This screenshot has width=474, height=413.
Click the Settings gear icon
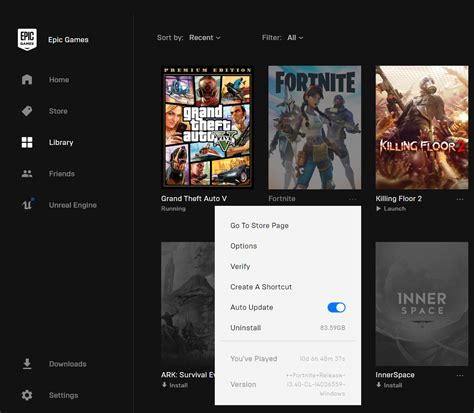click(x=27, y=395)
